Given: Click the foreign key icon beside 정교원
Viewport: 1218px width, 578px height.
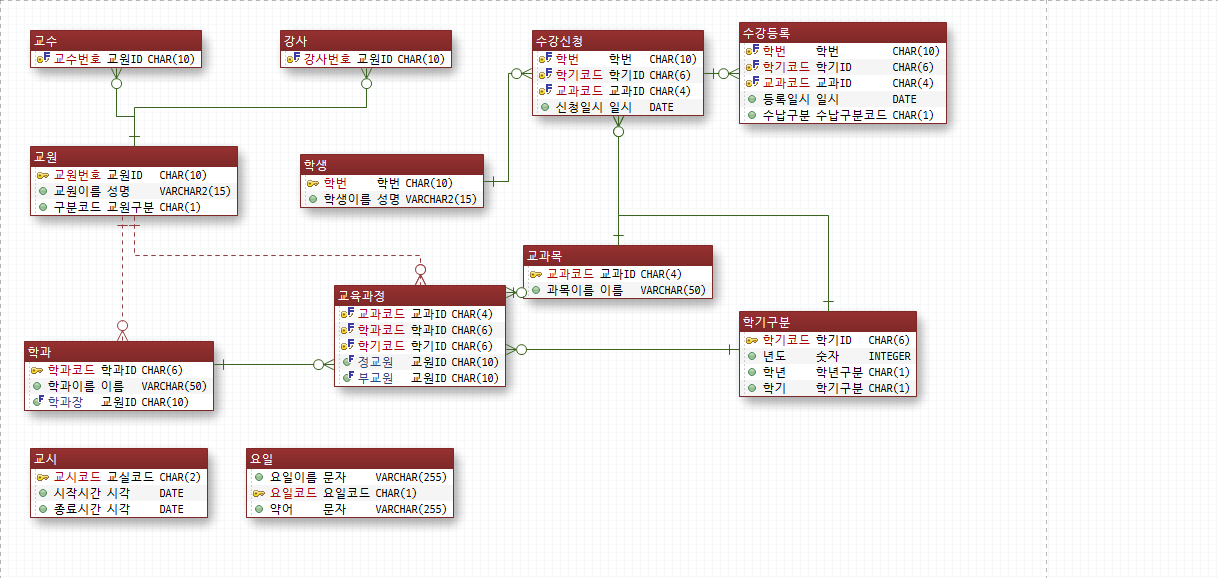Looking at the screenshot, I should click(x=348, y=362).
